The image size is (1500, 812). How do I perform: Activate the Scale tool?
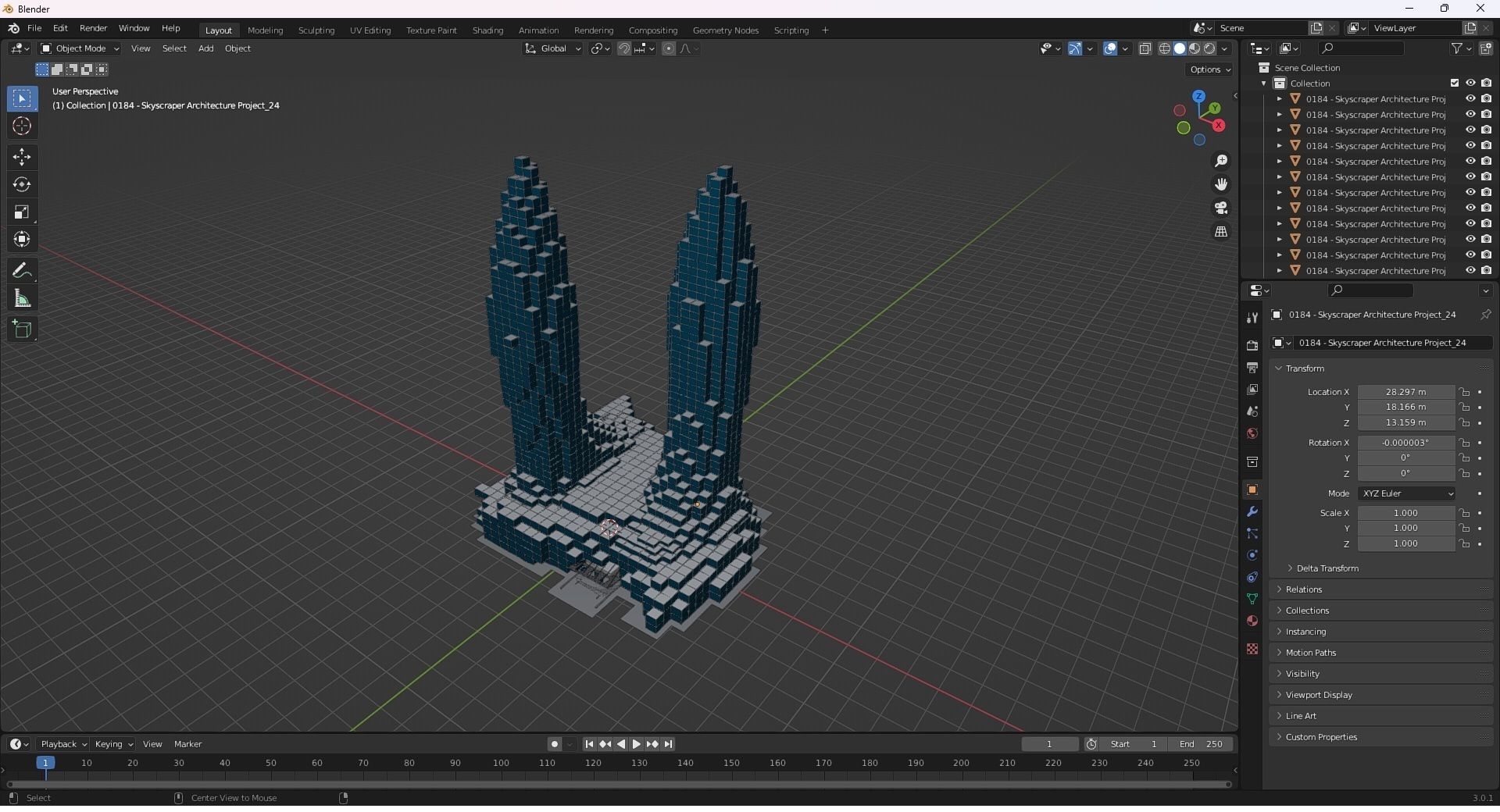pos(22,212)
